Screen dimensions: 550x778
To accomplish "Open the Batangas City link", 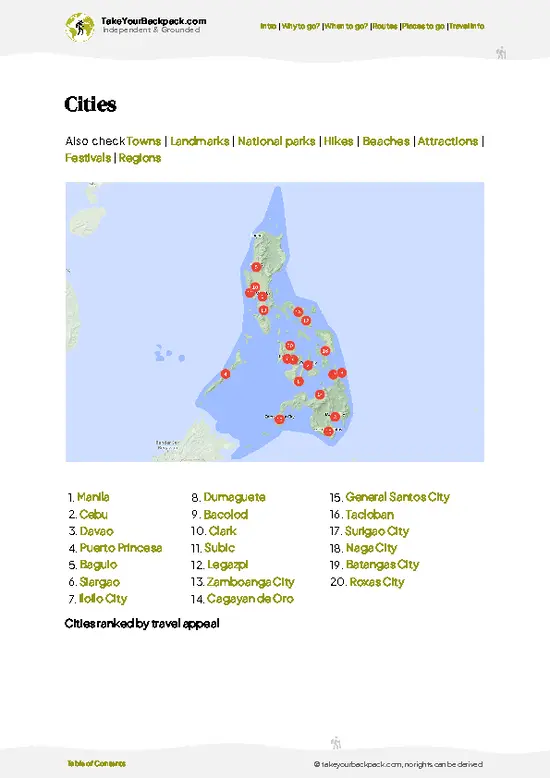I will [x=382, y=565].
